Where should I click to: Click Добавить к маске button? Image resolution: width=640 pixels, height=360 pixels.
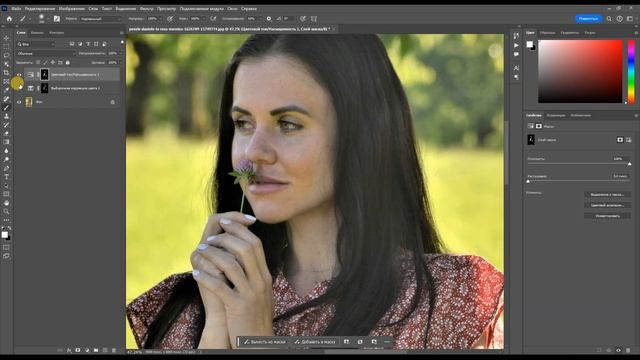[x=315, y=342]
